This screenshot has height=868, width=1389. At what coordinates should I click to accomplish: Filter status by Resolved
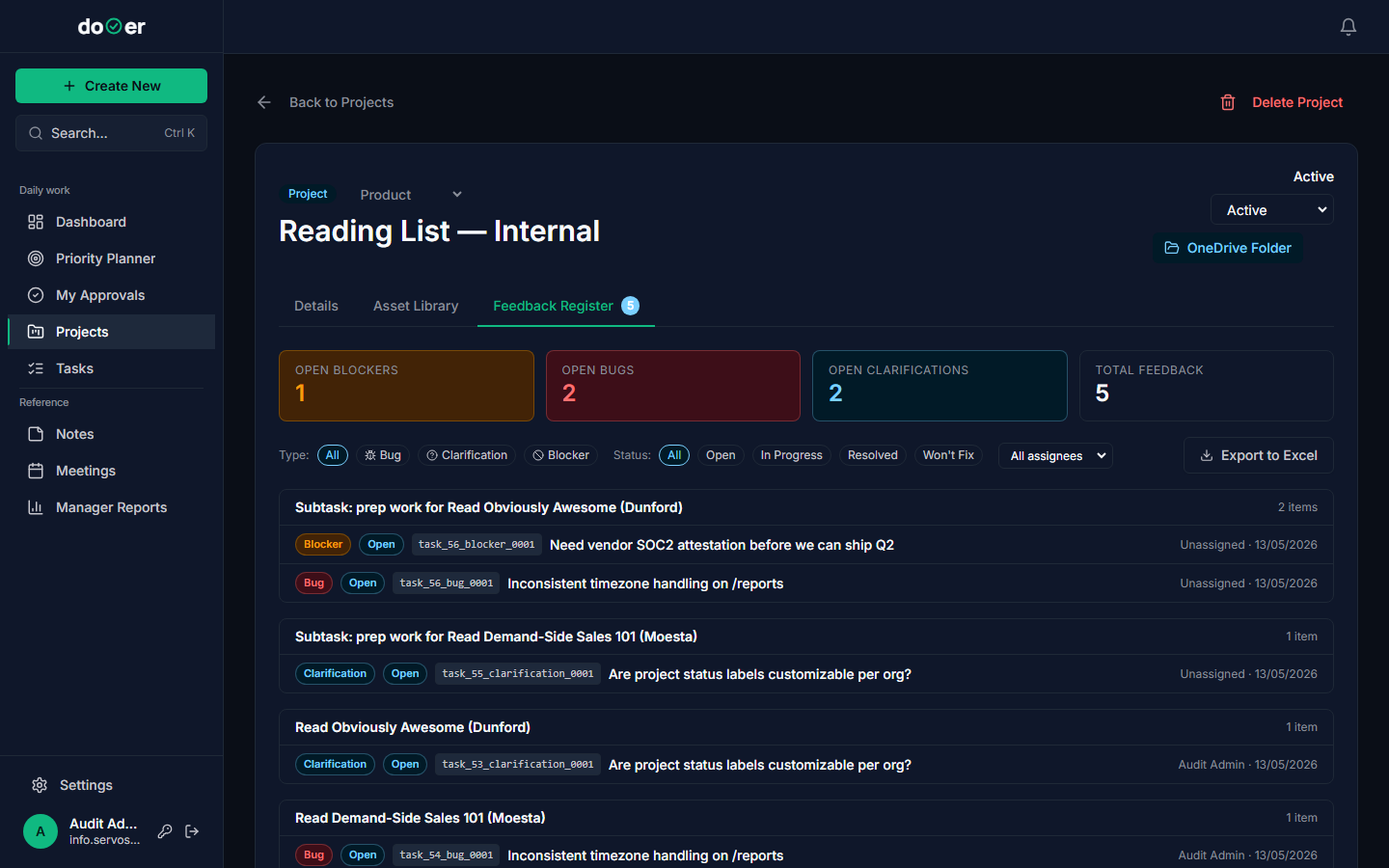873,455
